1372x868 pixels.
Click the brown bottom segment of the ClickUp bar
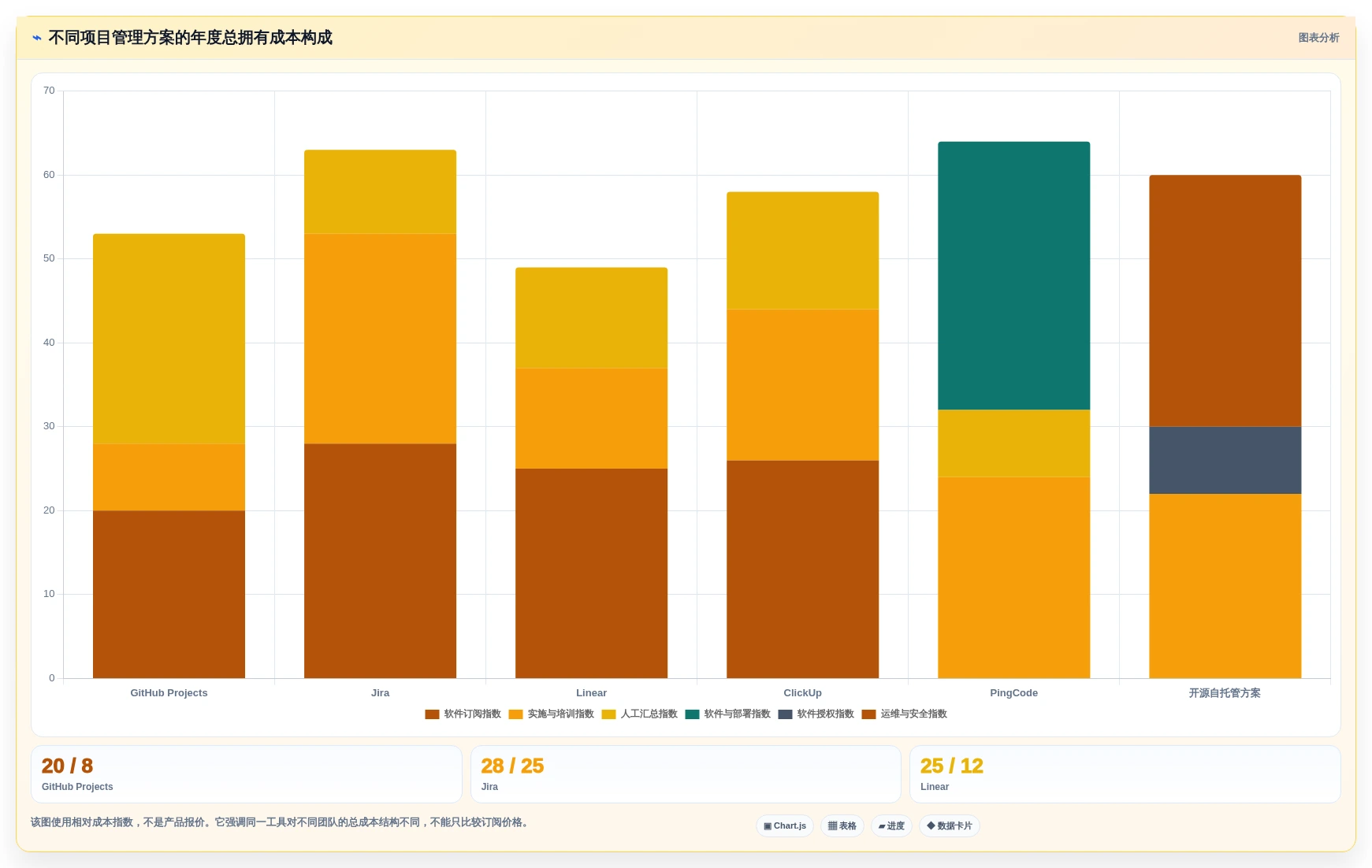(x=802, y=569)
